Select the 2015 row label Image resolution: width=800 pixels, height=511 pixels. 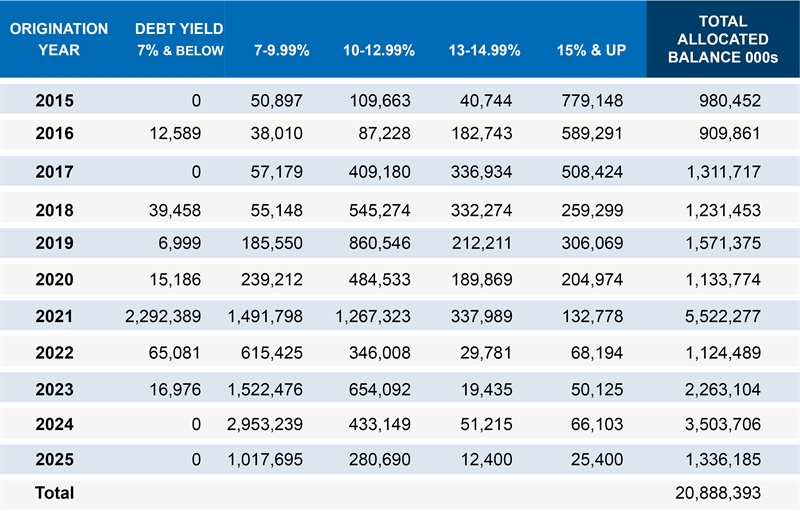pyautogui.click(x=55, y=100)
